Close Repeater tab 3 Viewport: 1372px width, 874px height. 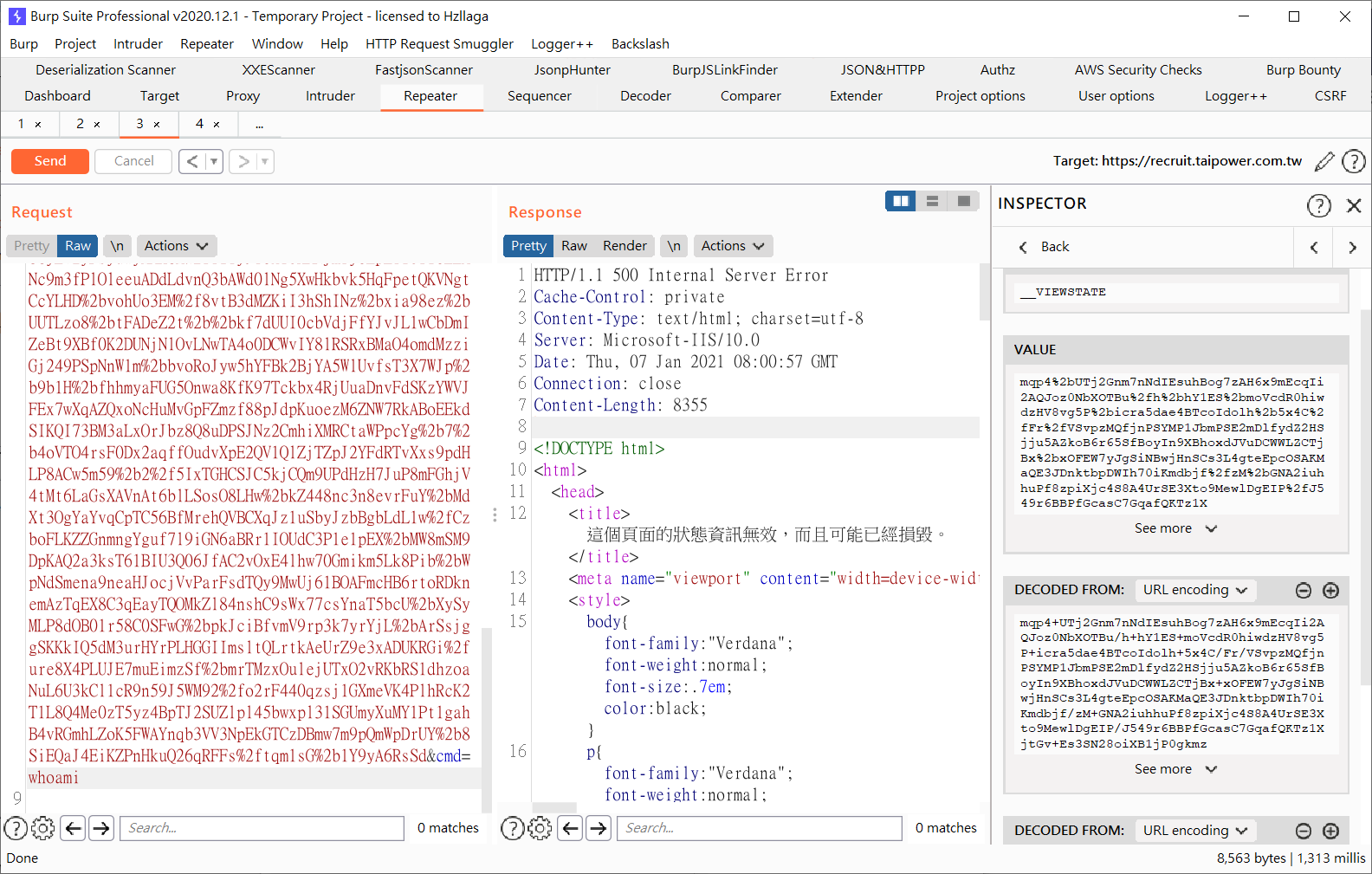(x=157, y=125)
